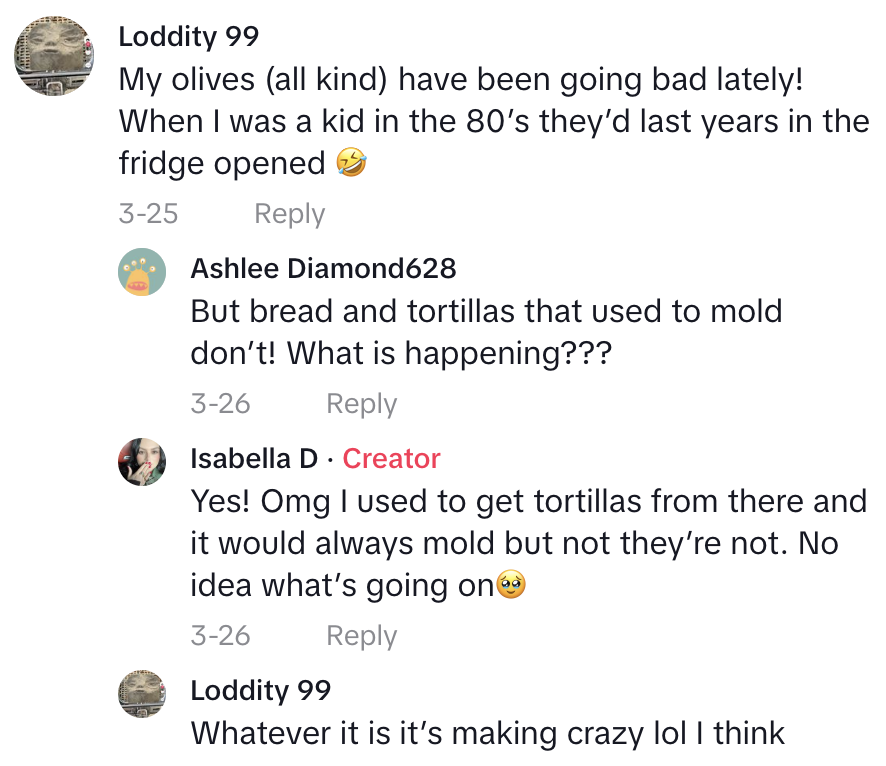Reply to Loddity 99's olives comment
The image size is (886, 766).
pos(289,214)
